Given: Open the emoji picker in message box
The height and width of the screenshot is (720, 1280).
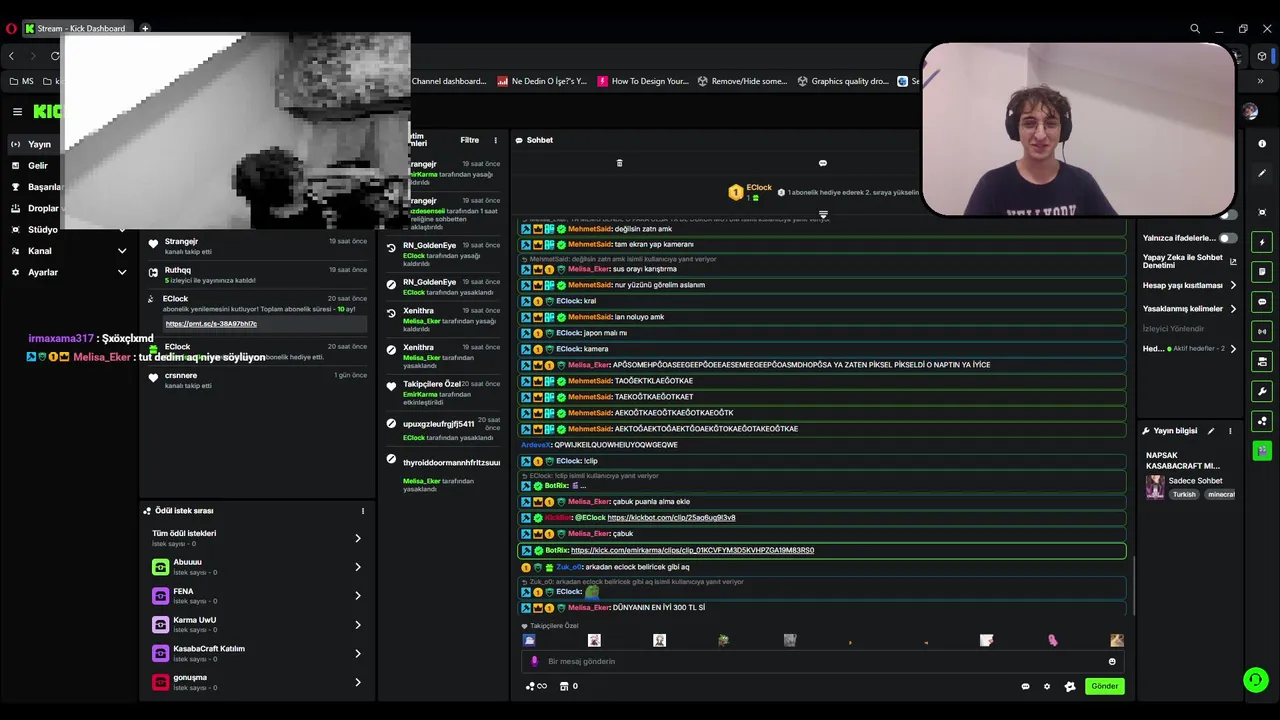Looking at the screenshot, I should (x=1112, y=661).
